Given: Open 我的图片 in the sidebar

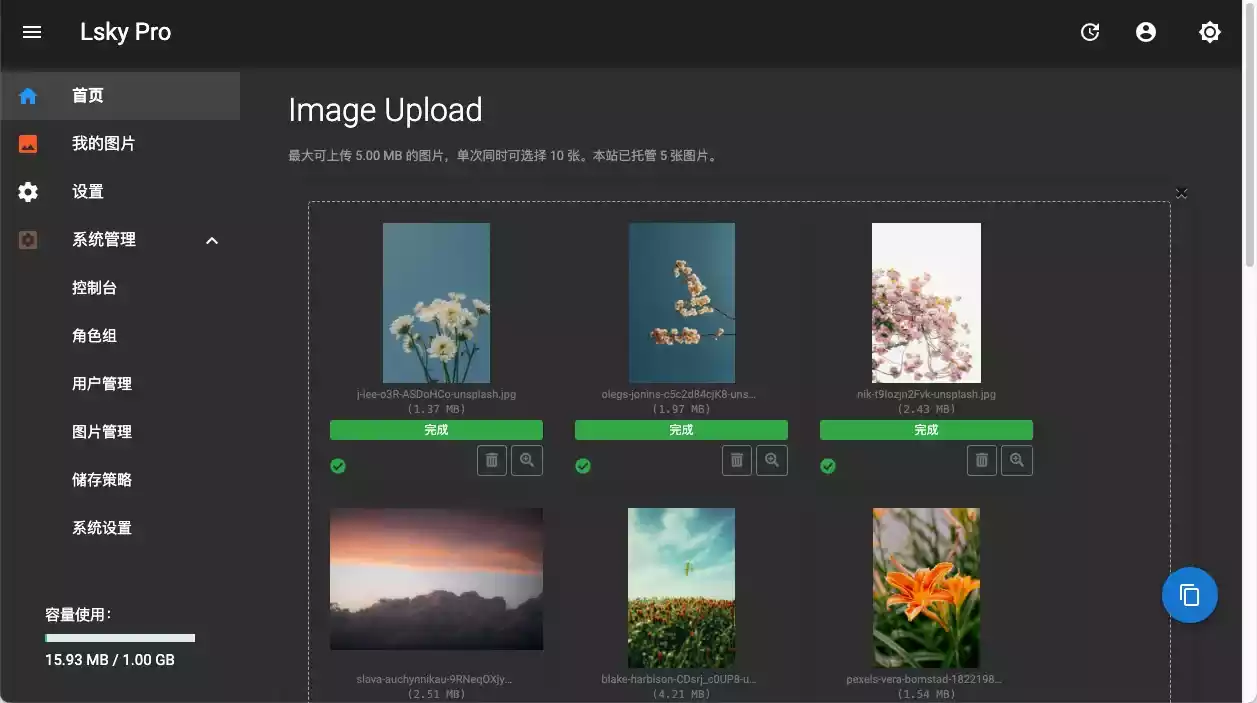Looking at the screenshot, I should click(x=103, y=144).
